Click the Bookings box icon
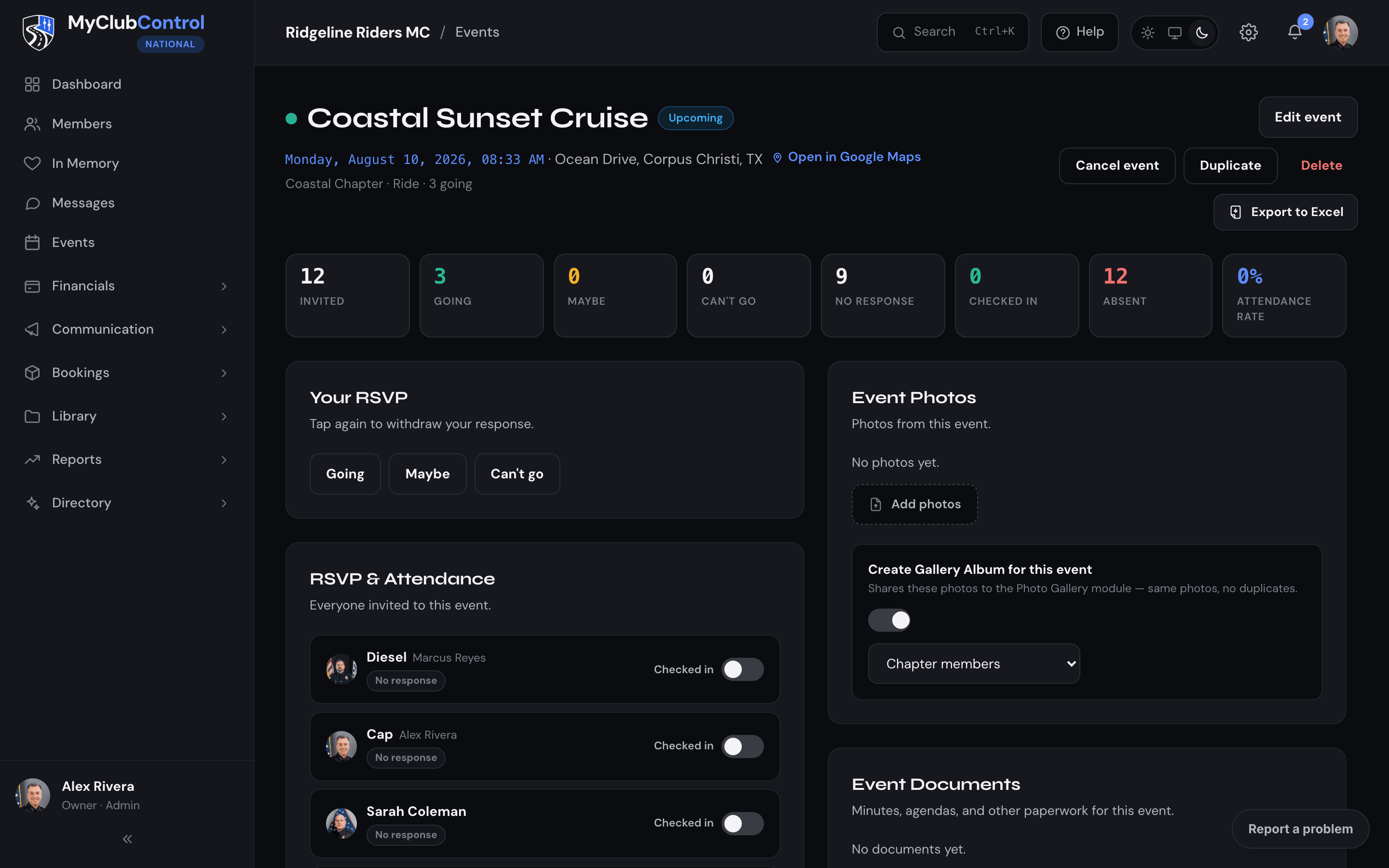This screenshot has width=1389, height=868. (x=32, y=373)
